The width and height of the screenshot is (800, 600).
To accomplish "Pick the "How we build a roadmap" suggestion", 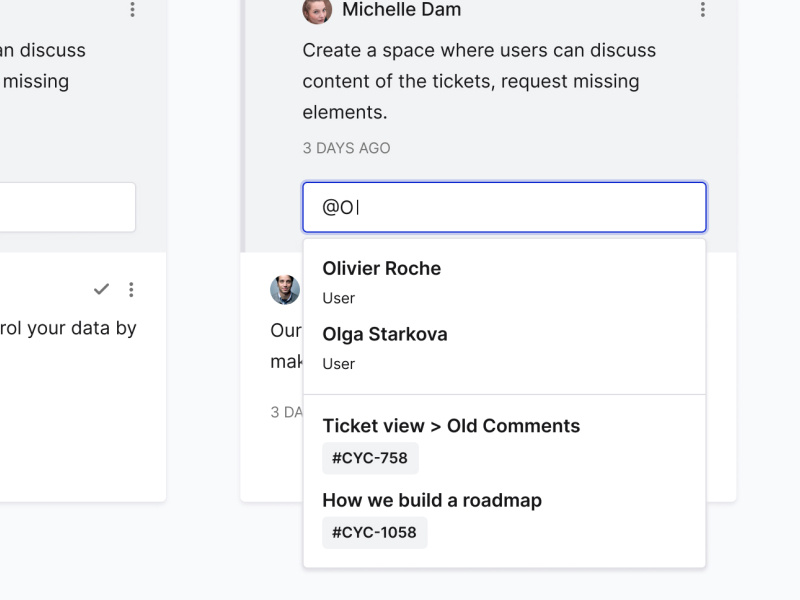I will tap(432, 500).
